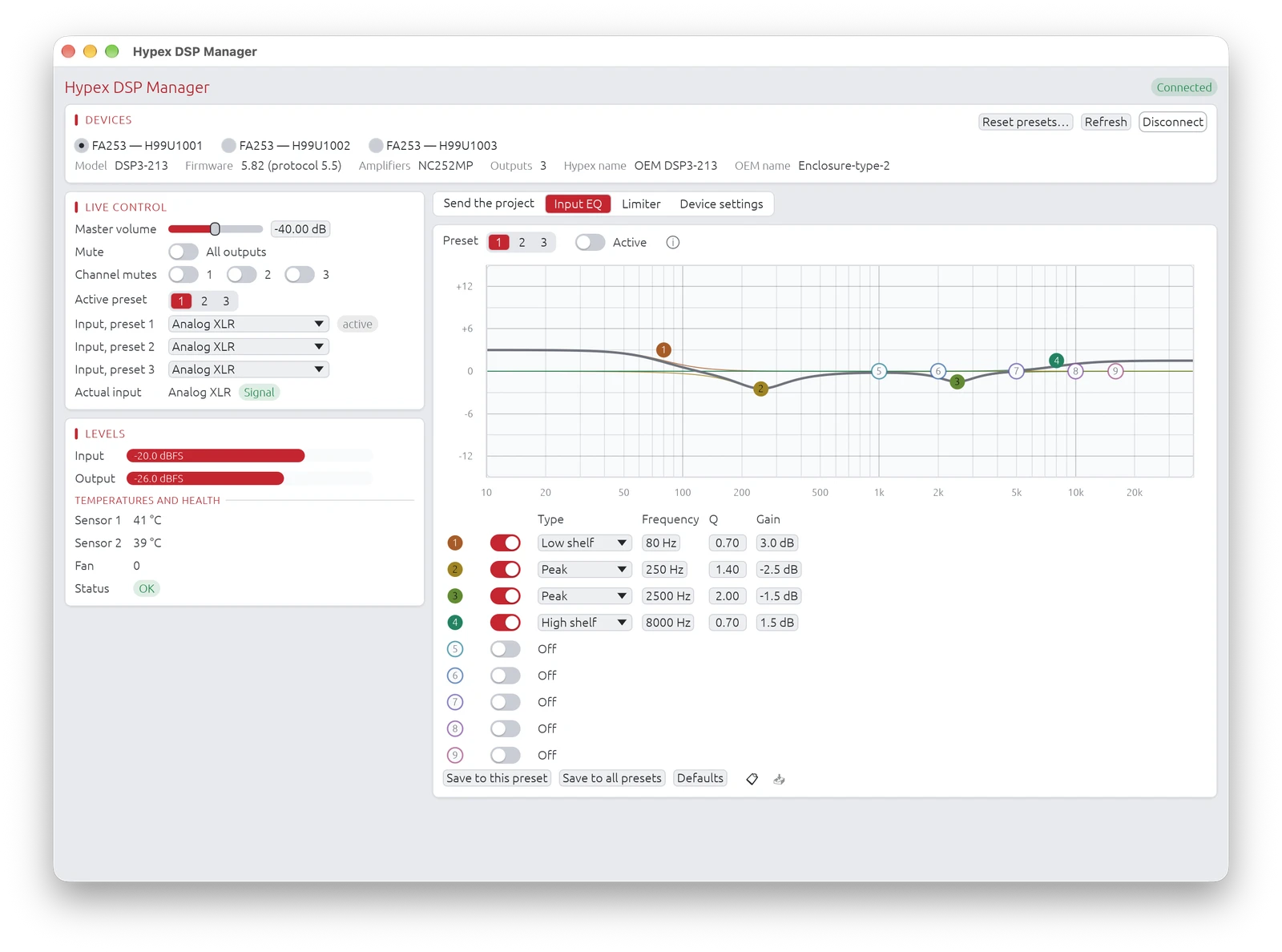1282x952 pixels.
Task: Click the Input level meter bar
Action: (250, 456)
